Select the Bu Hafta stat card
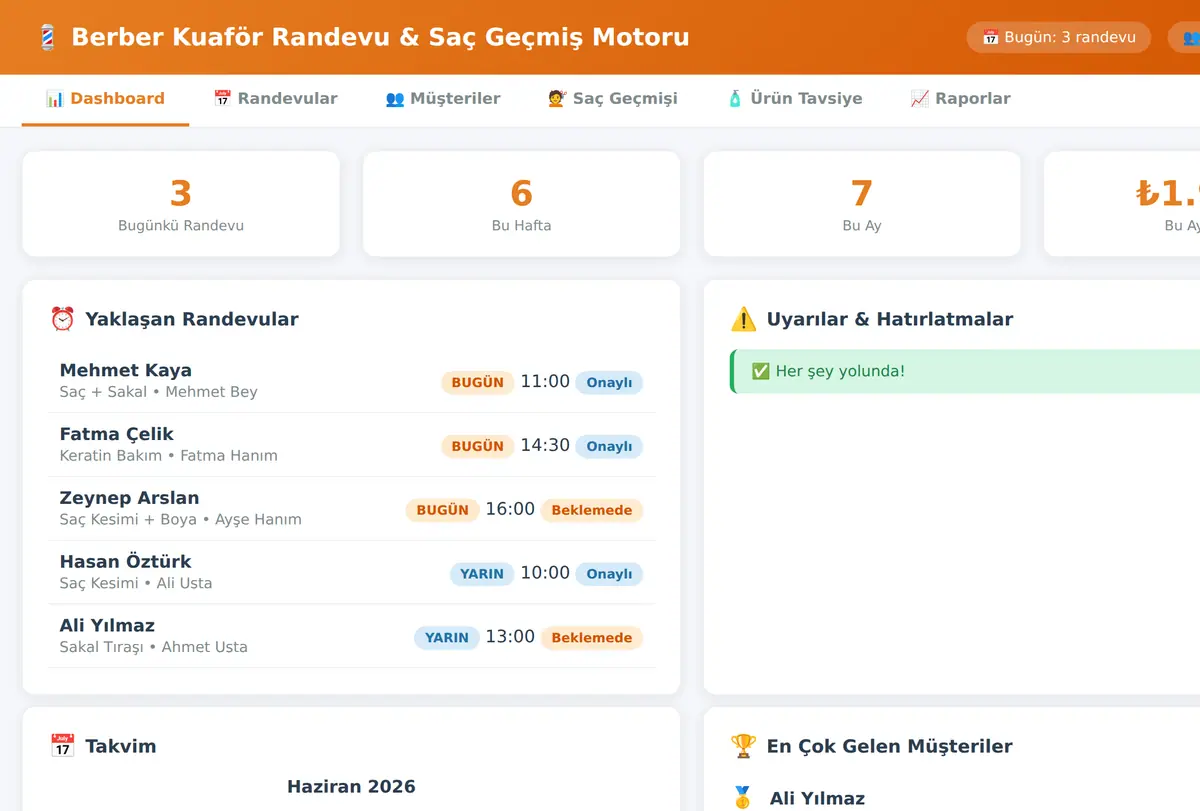Viewport: 1200px width, 811px height. pyautogui.click(x=521, y=204)
